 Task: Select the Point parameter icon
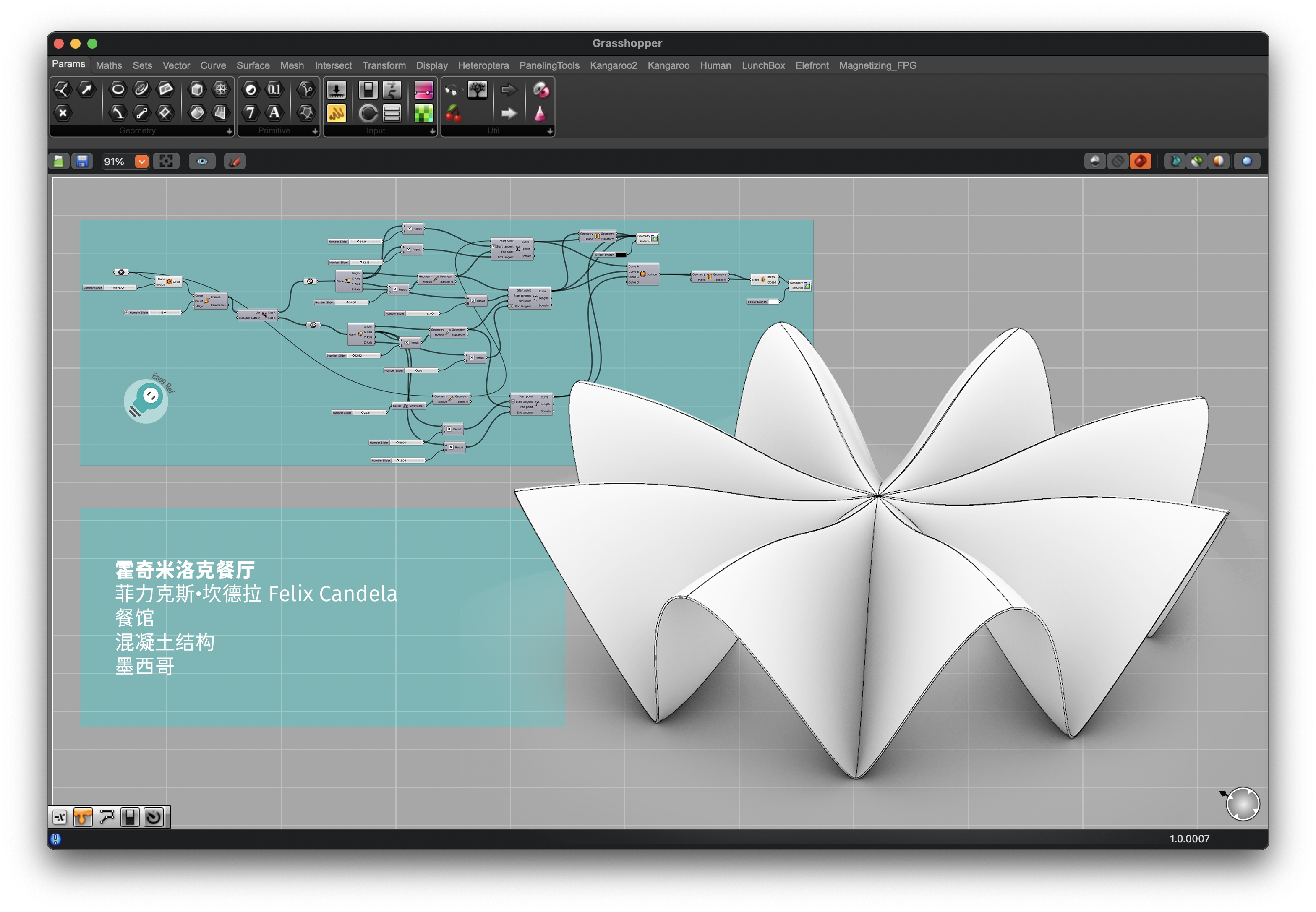[62, 112]
